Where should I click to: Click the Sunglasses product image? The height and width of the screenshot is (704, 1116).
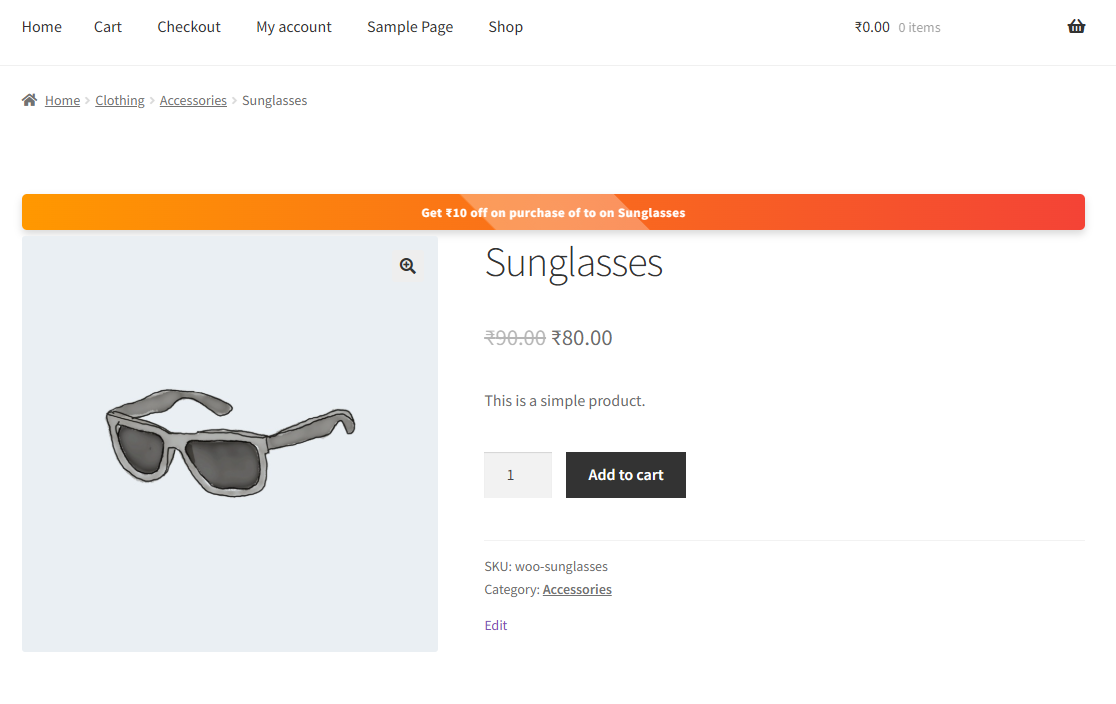tap(230, 444)
